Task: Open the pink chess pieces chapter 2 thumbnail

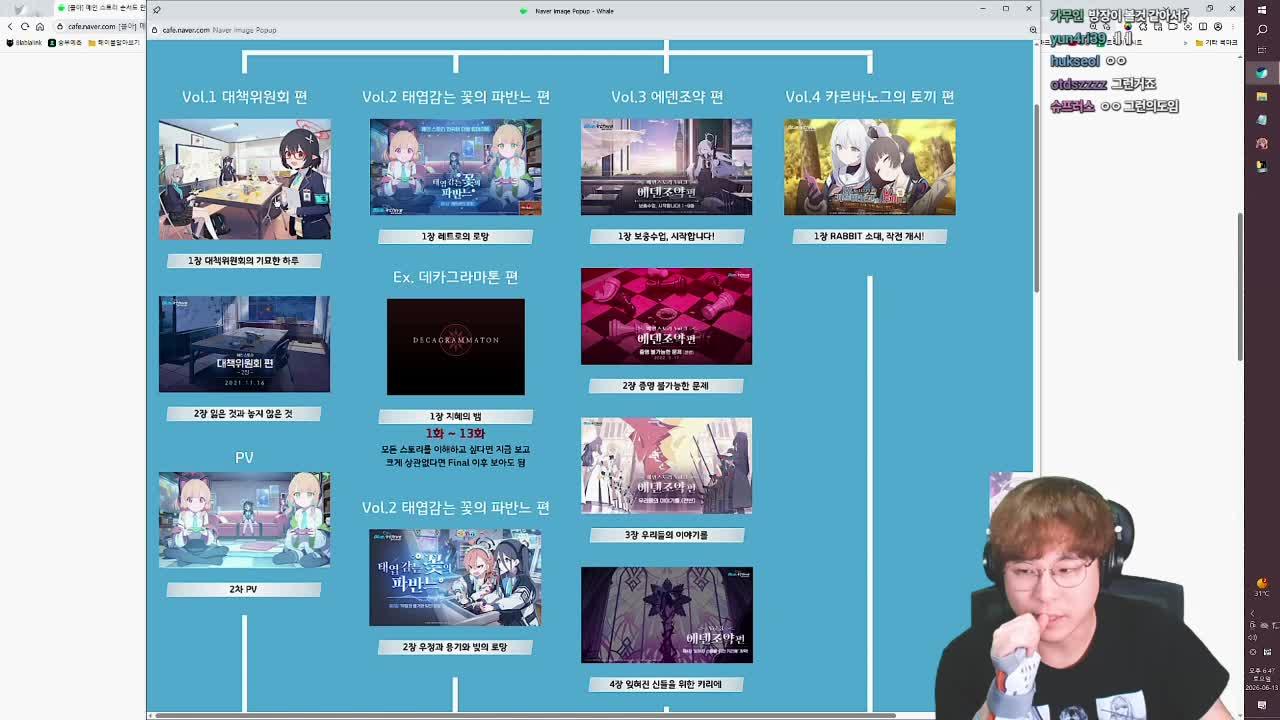Action: [x=666, y=316]
